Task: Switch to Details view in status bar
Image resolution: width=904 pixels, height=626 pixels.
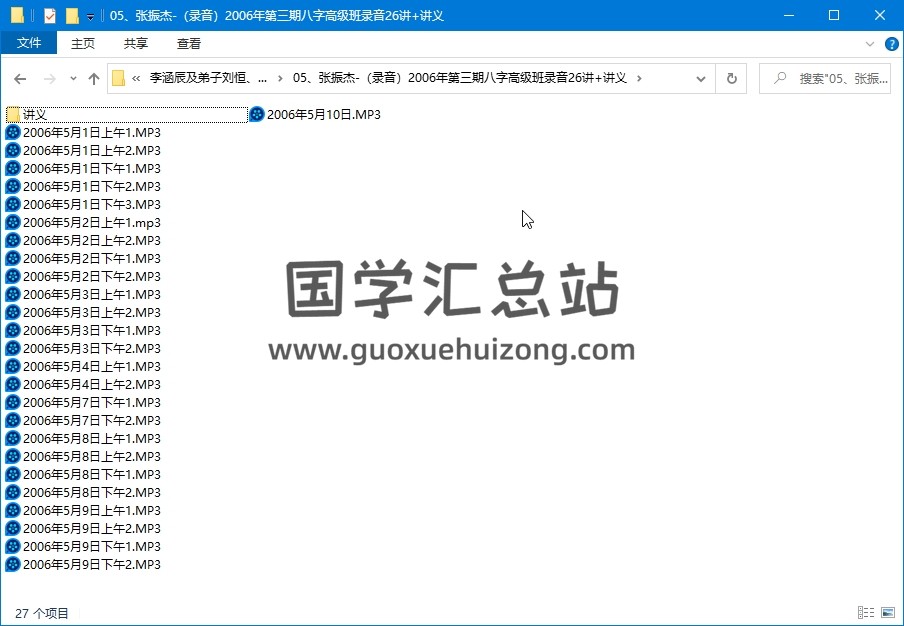Action: pyautogui.click(x=865, y=612)
